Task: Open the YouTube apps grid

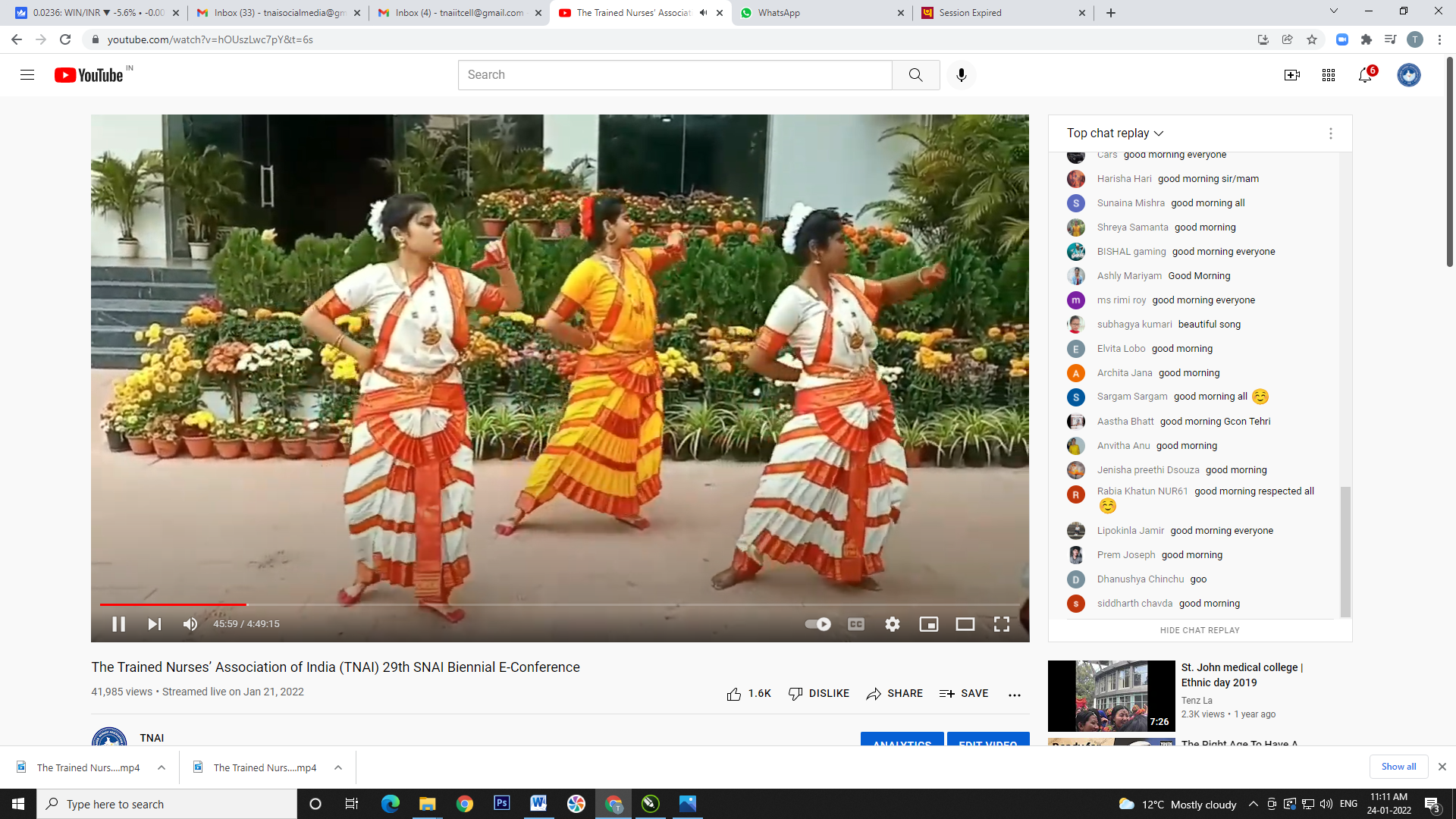Action: click(1329, 75)
